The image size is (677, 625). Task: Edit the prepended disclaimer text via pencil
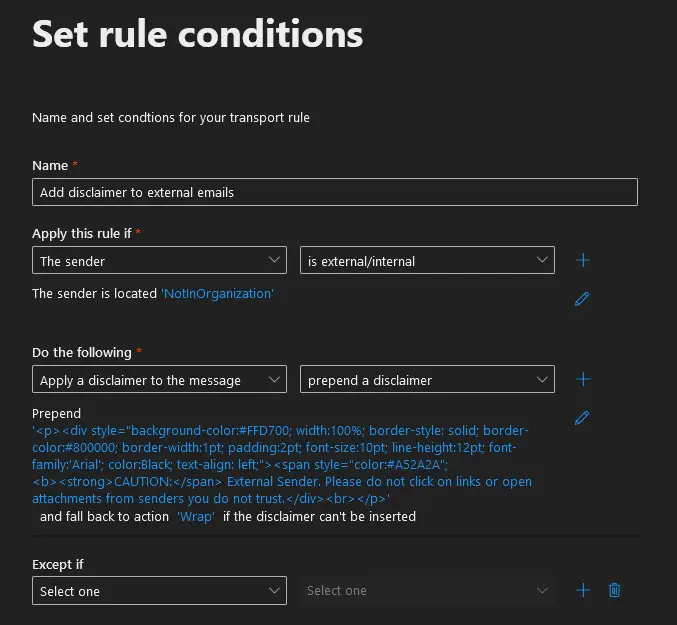coord(582,417)
